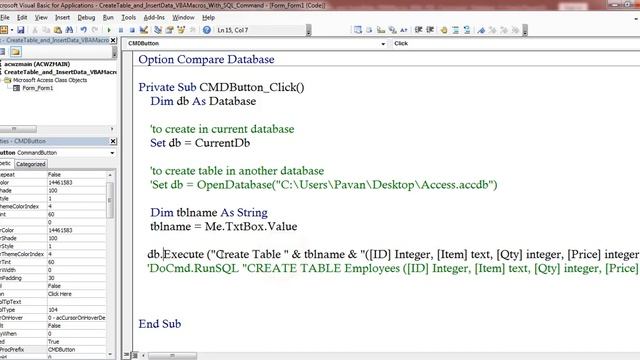Click the Indent icon
Image resolution: width=640 pixels, height=360 pixels.
[418, 30]
